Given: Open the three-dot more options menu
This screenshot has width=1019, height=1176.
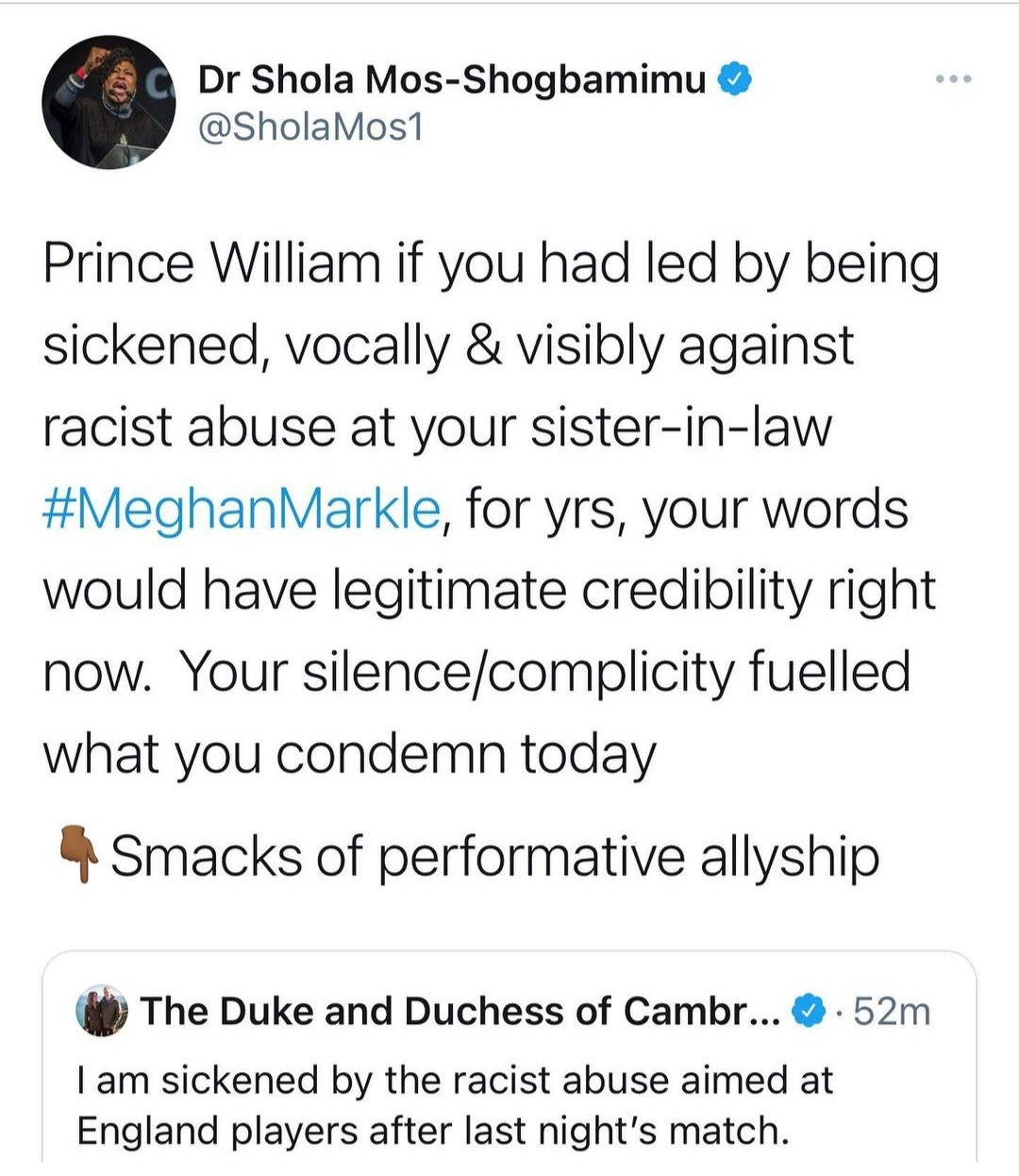Looking at the screenshot, I should click(953, 80).
